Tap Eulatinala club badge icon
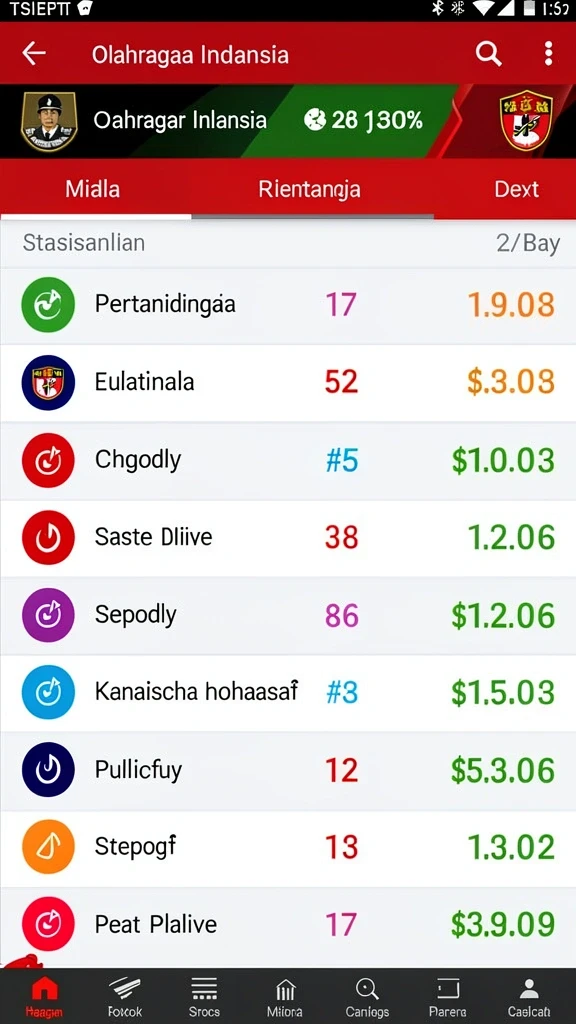Viewport: 576px width, 1024px height. [48, 382]
